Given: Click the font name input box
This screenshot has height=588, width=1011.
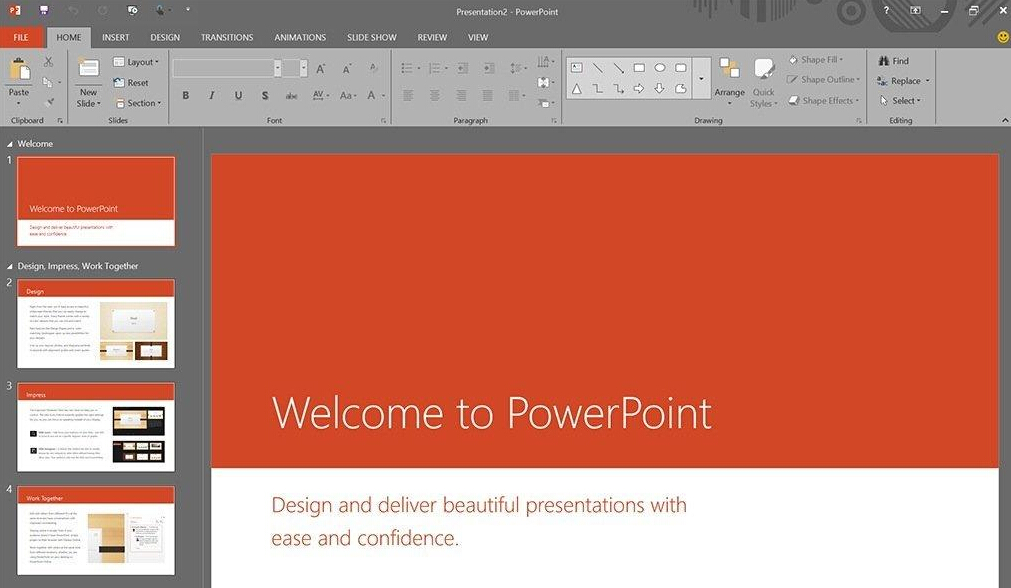Looking at the screenshot, I should [224, 68].
